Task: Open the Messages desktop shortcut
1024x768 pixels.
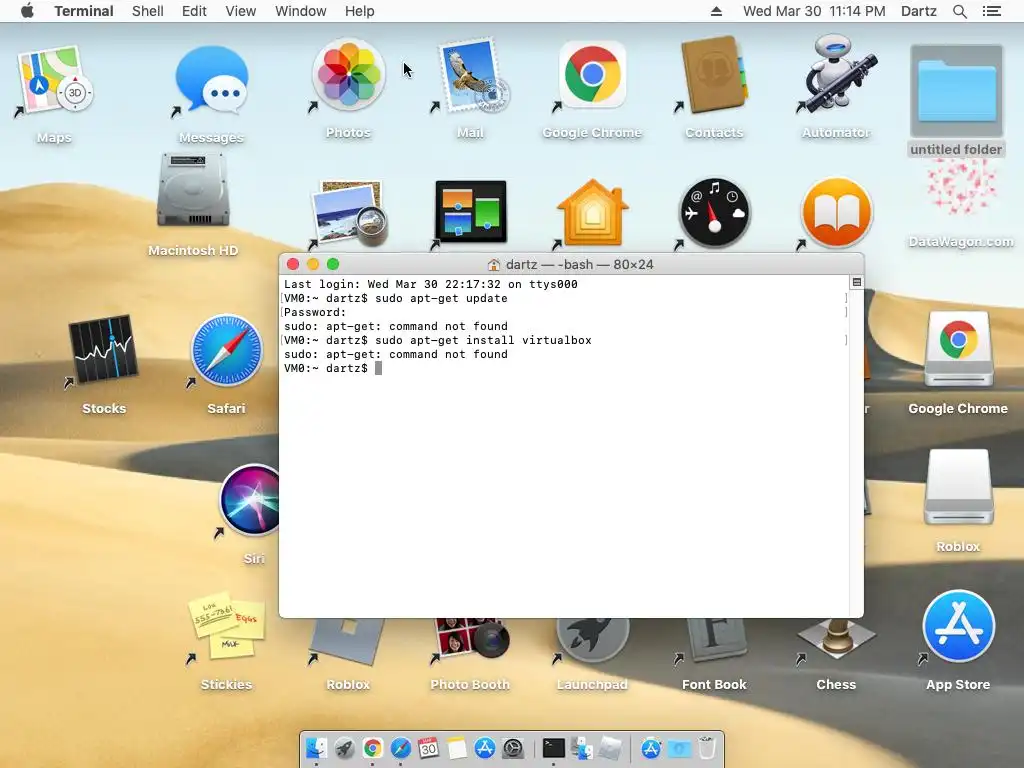Action: coord(212,81)
